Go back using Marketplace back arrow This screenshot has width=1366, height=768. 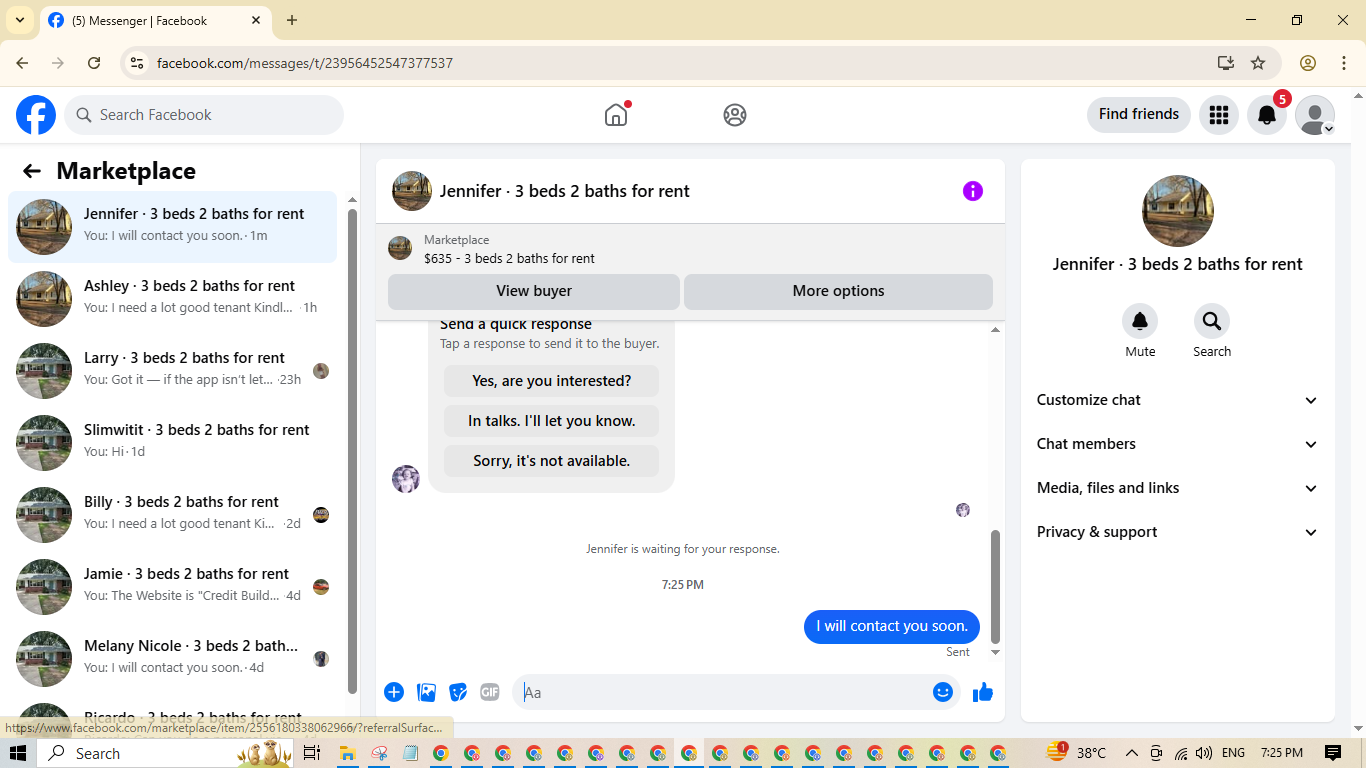pyautogui.click(x=32, y=171)
